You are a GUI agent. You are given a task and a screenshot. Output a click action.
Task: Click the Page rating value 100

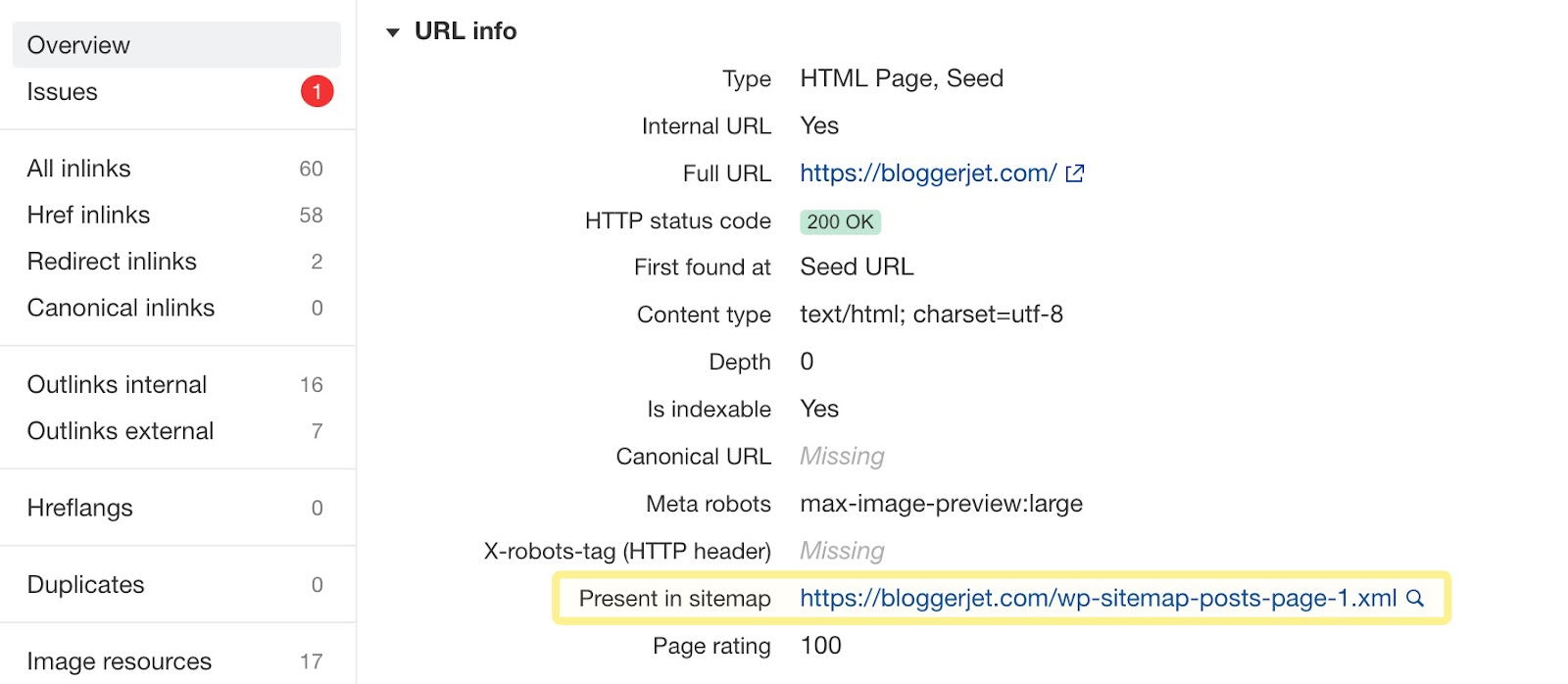point(819,646)
